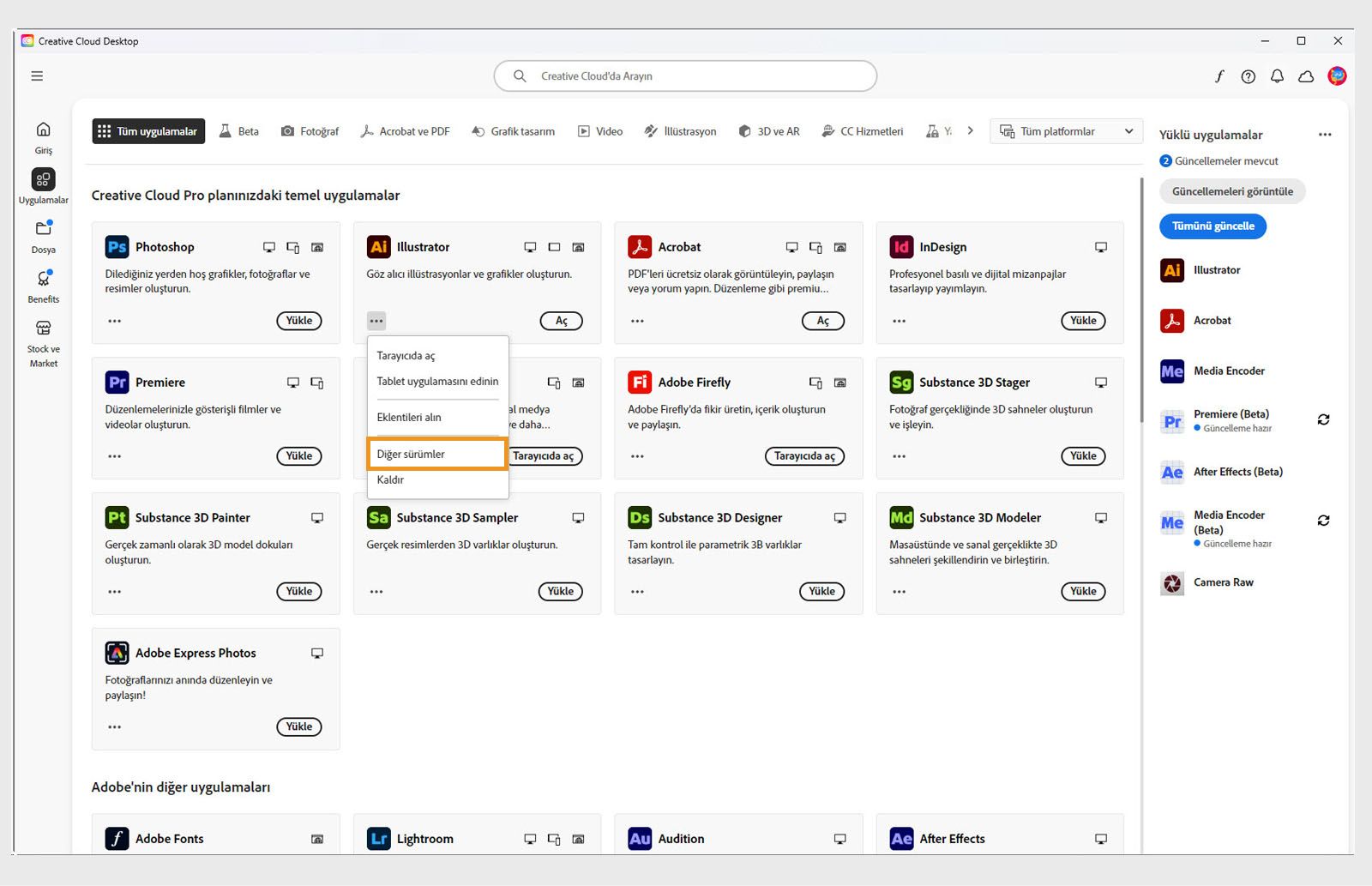Click the fonts icon in top bar
This screenshot has width=1372, height=886.
pyautogui.click(x=1219, y=76)
